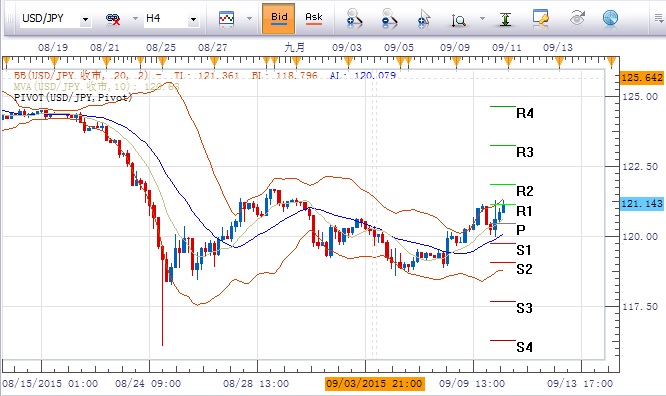Click the 九月 month label on top axis

295,47
